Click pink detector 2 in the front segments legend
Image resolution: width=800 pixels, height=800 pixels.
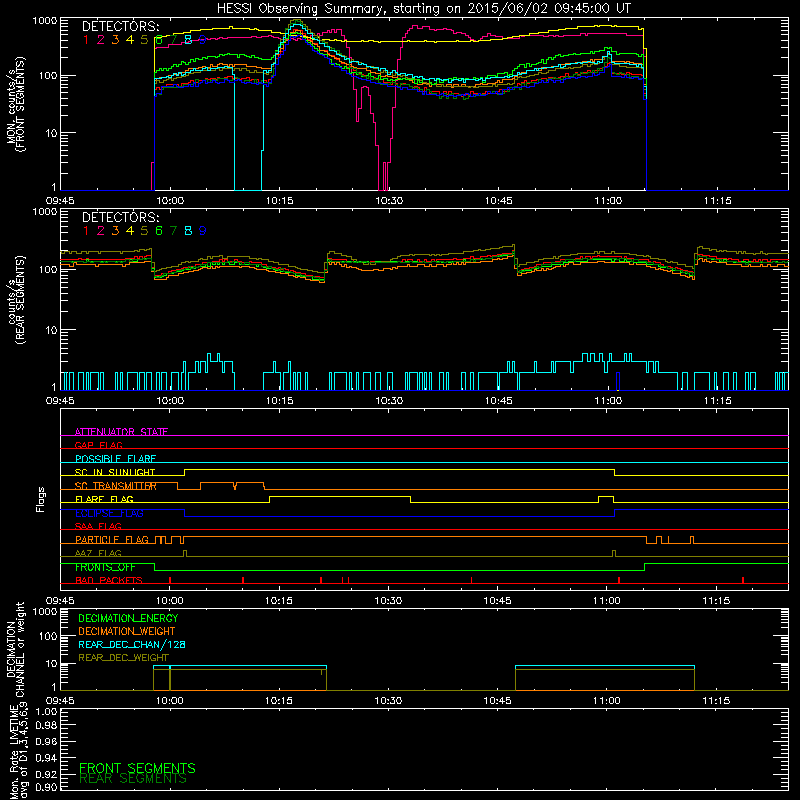pyautogui.click(x=101, y=40)
